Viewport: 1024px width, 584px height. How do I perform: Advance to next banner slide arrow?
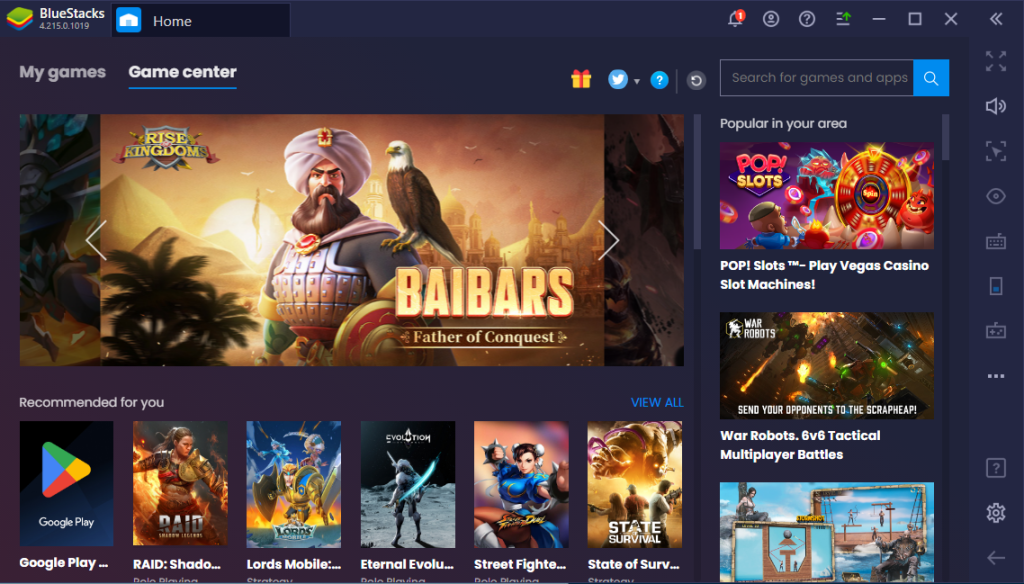608,240
